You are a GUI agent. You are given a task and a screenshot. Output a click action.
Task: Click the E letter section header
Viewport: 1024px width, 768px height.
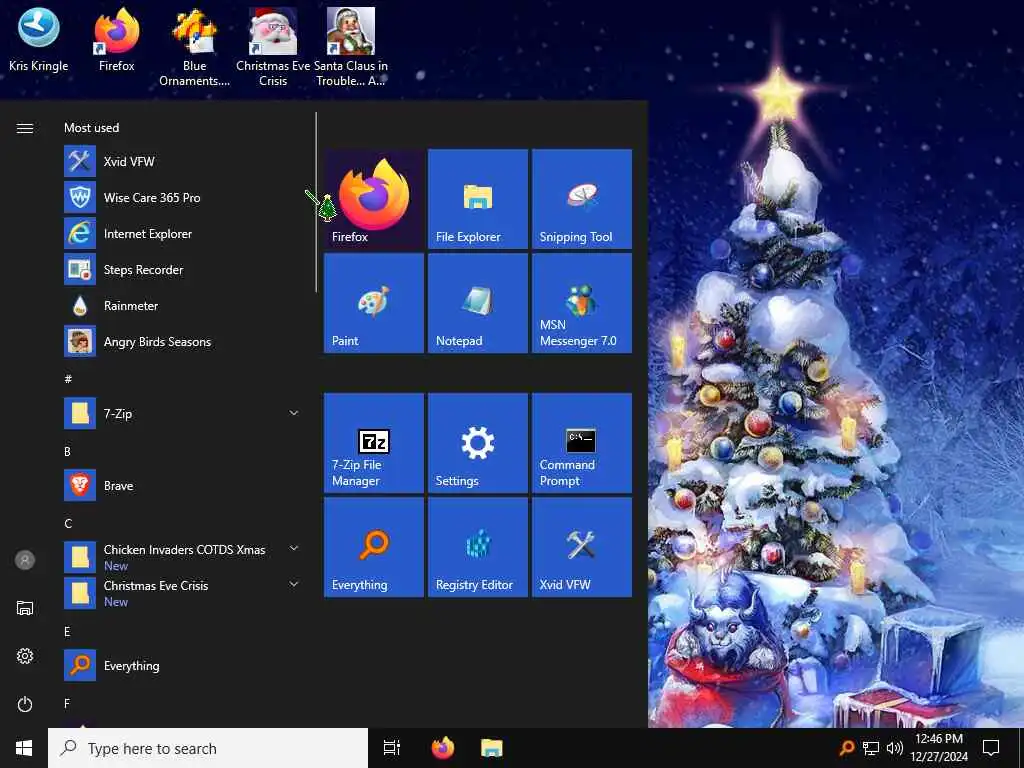(67, 632)
